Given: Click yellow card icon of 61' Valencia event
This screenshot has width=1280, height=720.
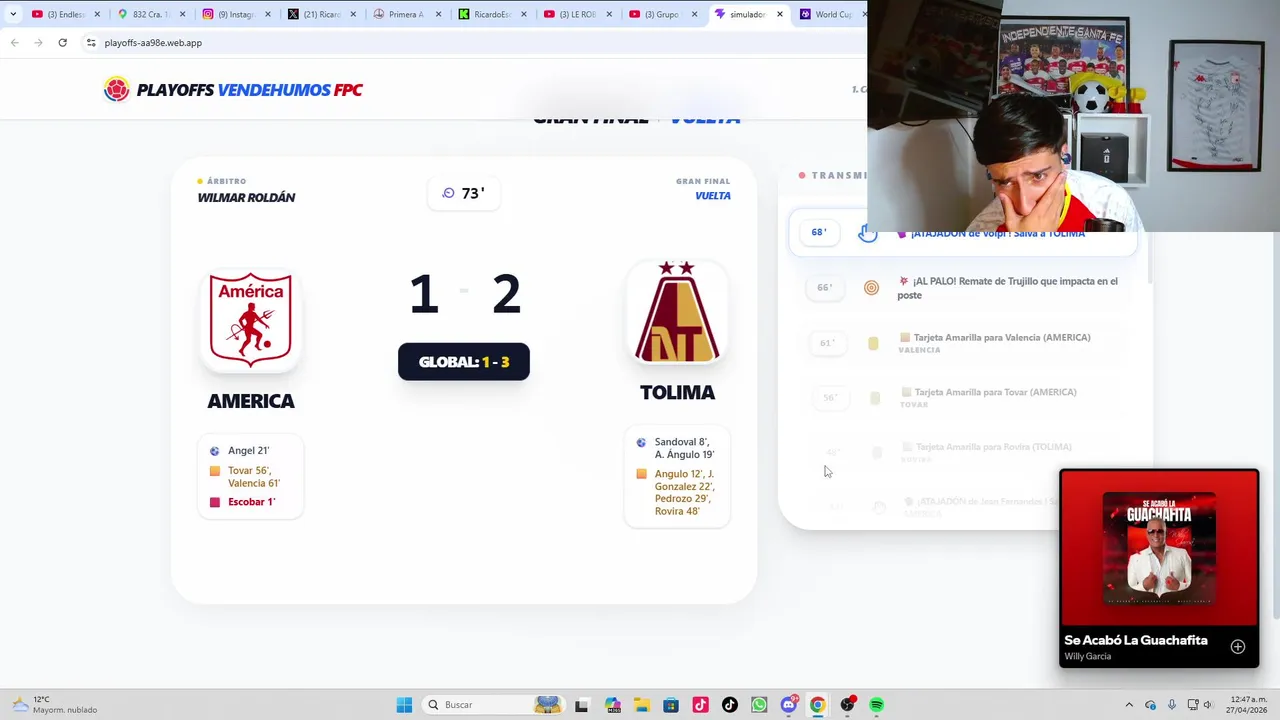Looking at the screenshot, I should point(873,343).
